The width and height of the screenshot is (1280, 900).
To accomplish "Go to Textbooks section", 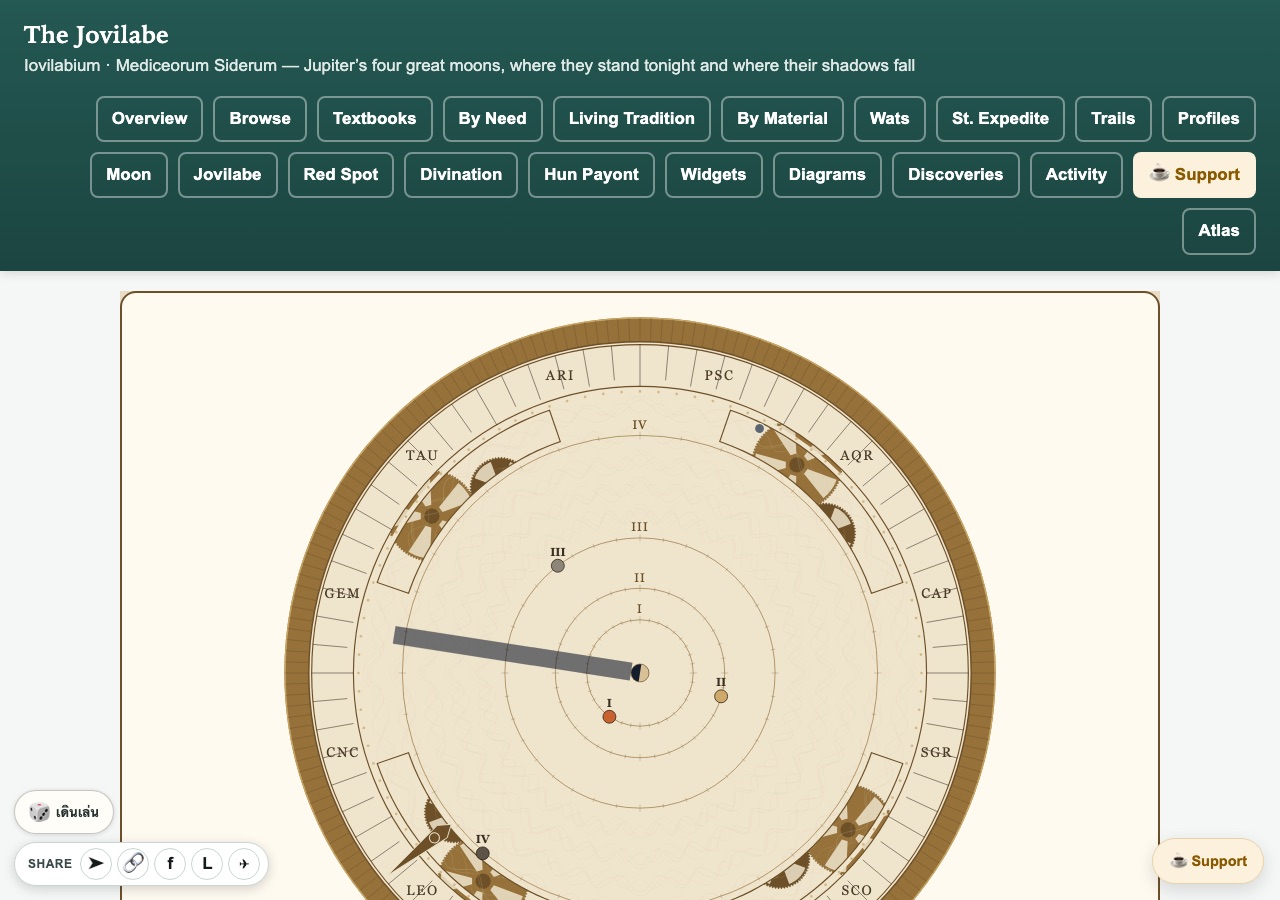I will 375,119.
